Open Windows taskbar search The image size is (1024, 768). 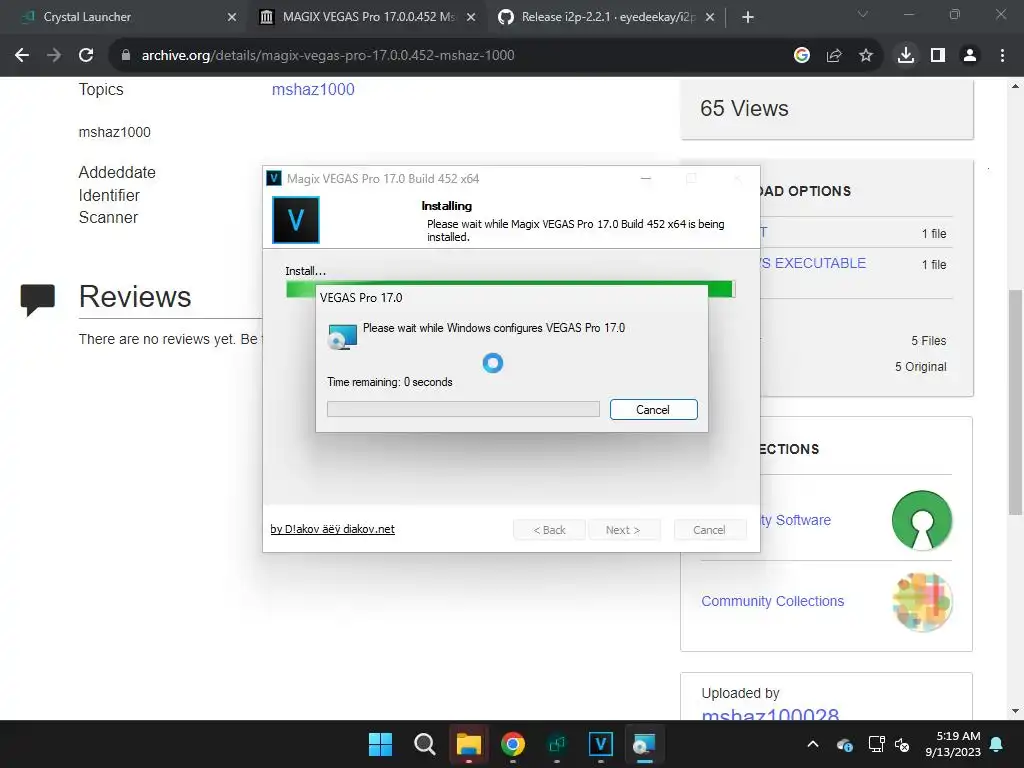click(424, 744)
